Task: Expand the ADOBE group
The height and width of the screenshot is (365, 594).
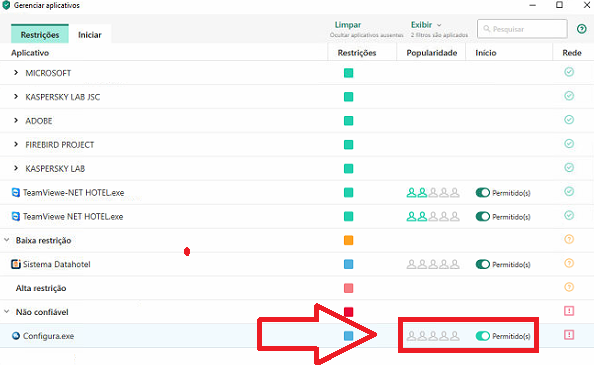Action: point(16,120)
